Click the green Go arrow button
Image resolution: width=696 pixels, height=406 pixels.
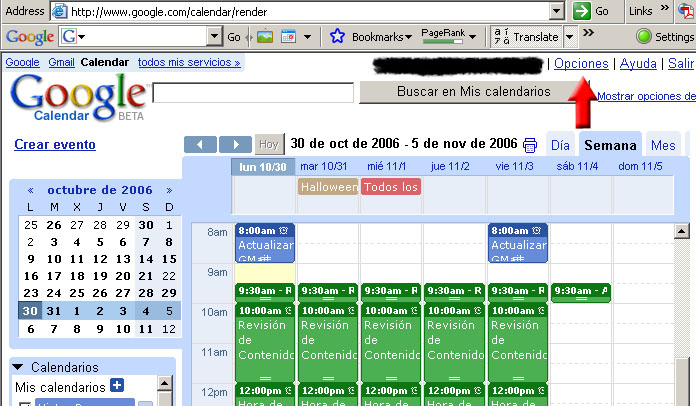[x=582, y=11]
